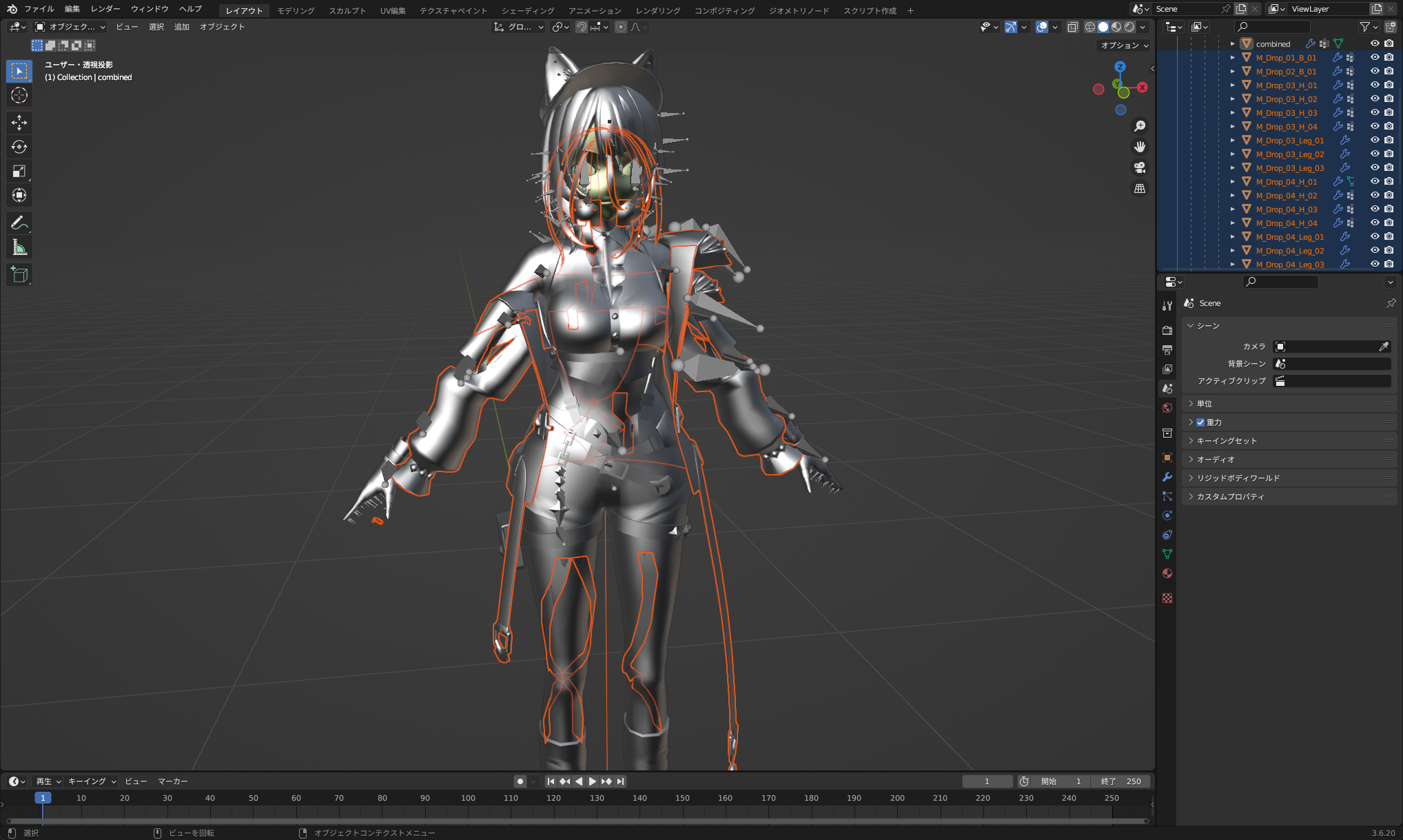Collapse the シーン panel
This screenshot has height=840, width=1403.
[1289, 326]
